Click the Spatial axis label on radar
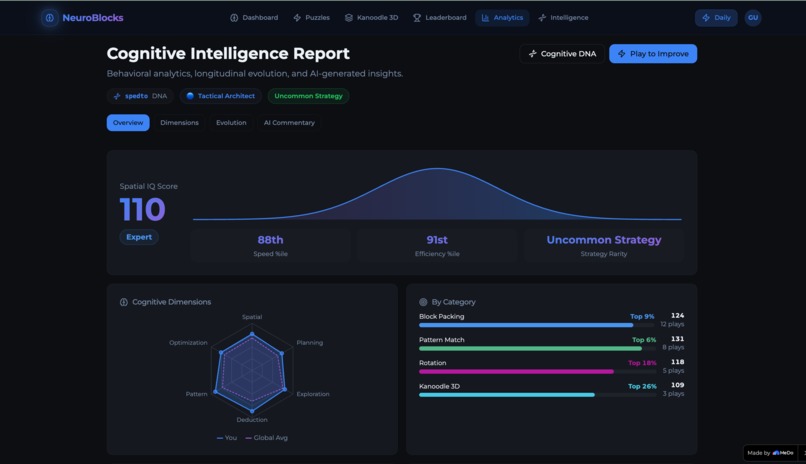806x464 pixels. (x=252, y=317)
